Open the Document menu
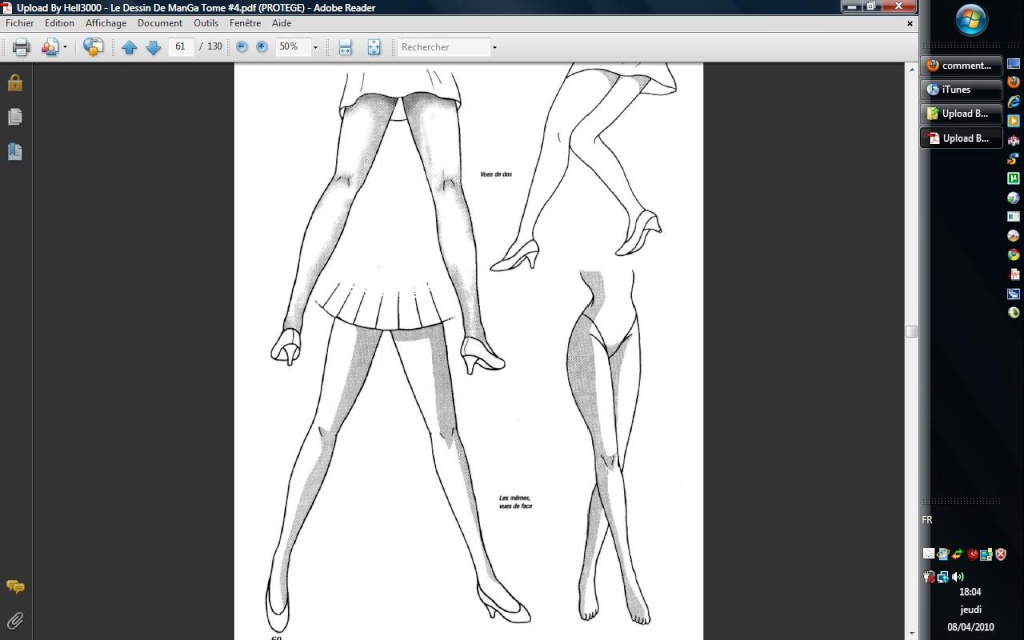 click(x=160, y=23)
